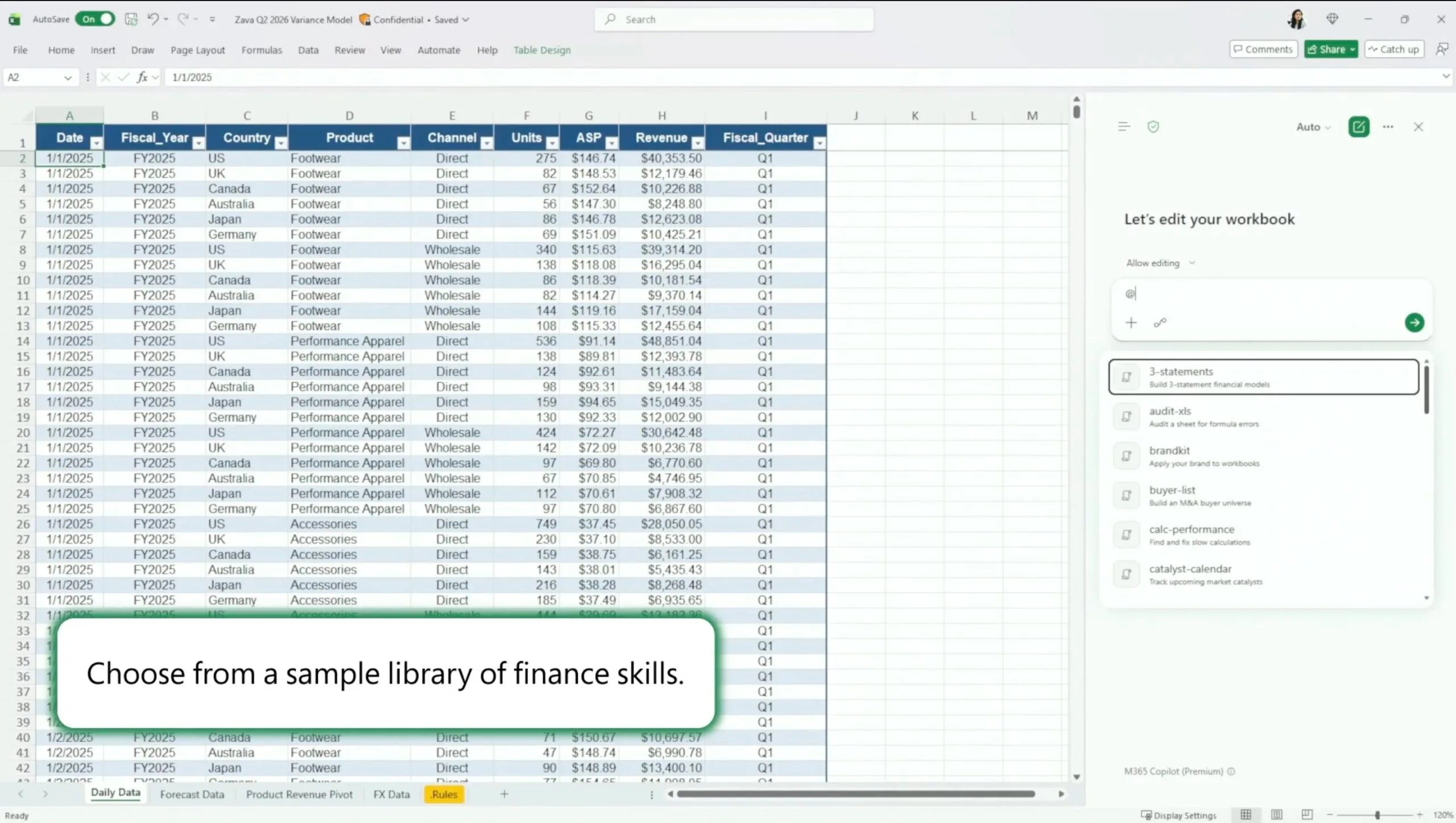The width and height of the screenshot is (1456, 823).
Task: Open the Fiscal_Year column filter dropdown
Action: [x=198, y=143]
